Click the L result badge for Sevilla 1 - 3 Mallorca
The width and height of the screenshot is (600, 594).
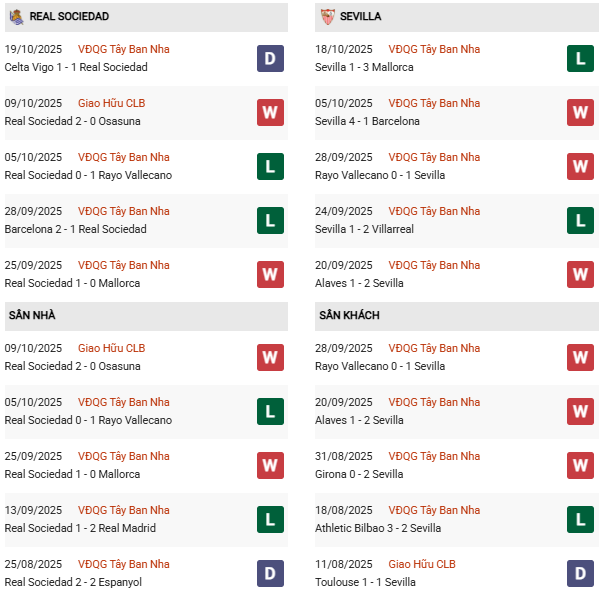pos(581,58)
